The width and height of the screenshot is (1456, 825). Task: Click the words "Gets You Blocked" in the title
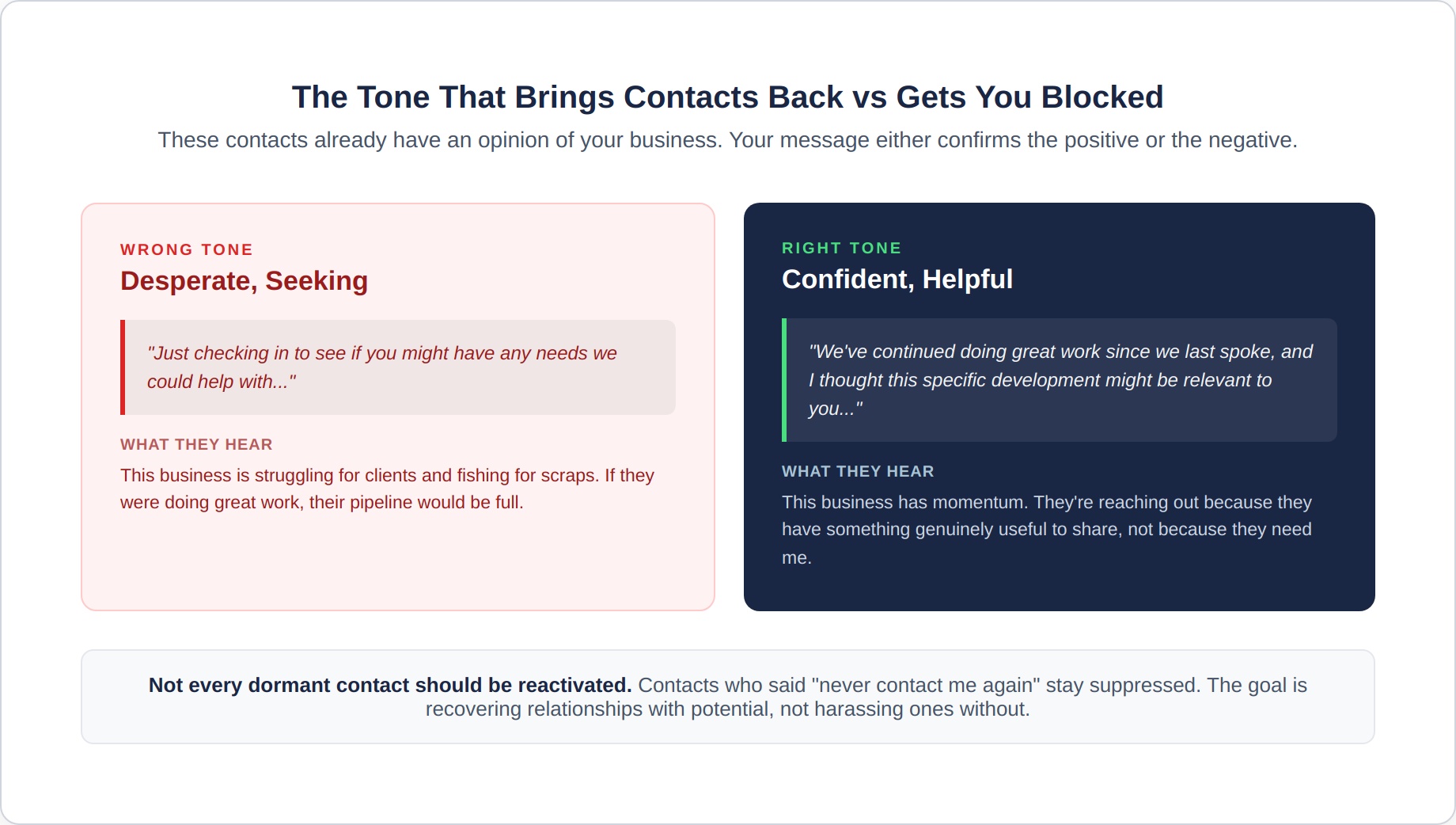[x=1029, y=97]
